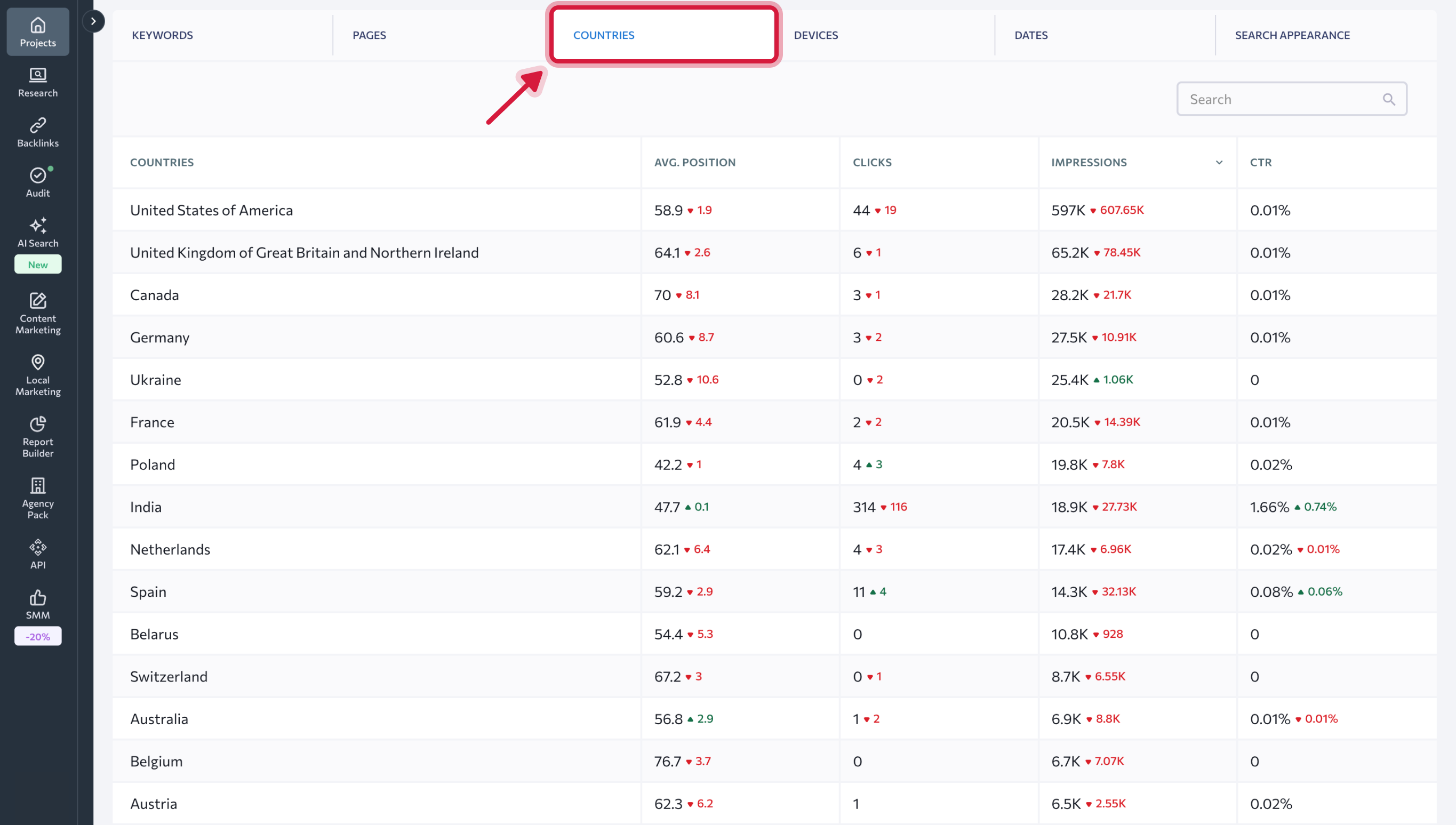Click the -20% SMM discount badge
The image size is (1456, 825).
pyautogui.click(x=37, y=636)
